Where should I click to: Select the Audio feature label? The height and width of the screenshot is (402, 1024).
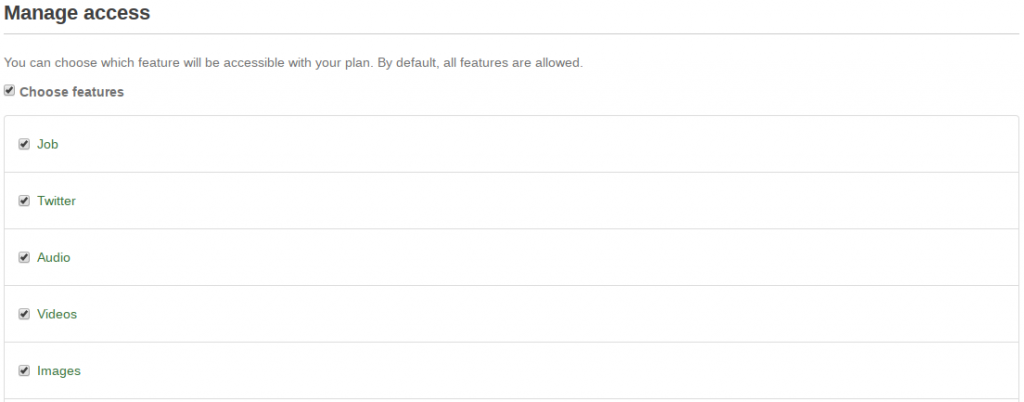tap(54, 257)
